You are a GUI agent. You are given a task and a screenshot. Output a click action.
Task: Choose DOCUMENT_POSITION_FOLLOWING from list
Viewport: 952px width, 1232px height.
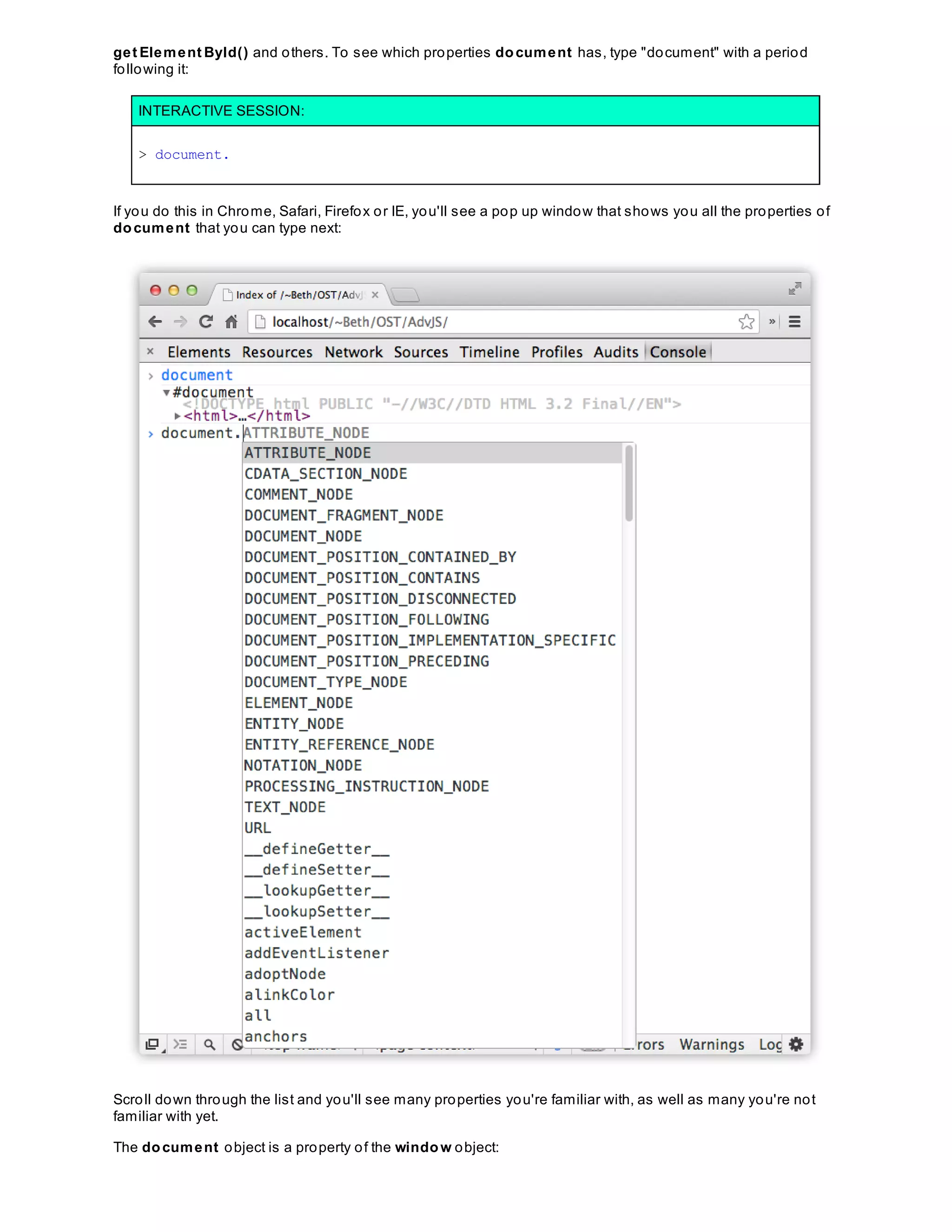point(433,620)
